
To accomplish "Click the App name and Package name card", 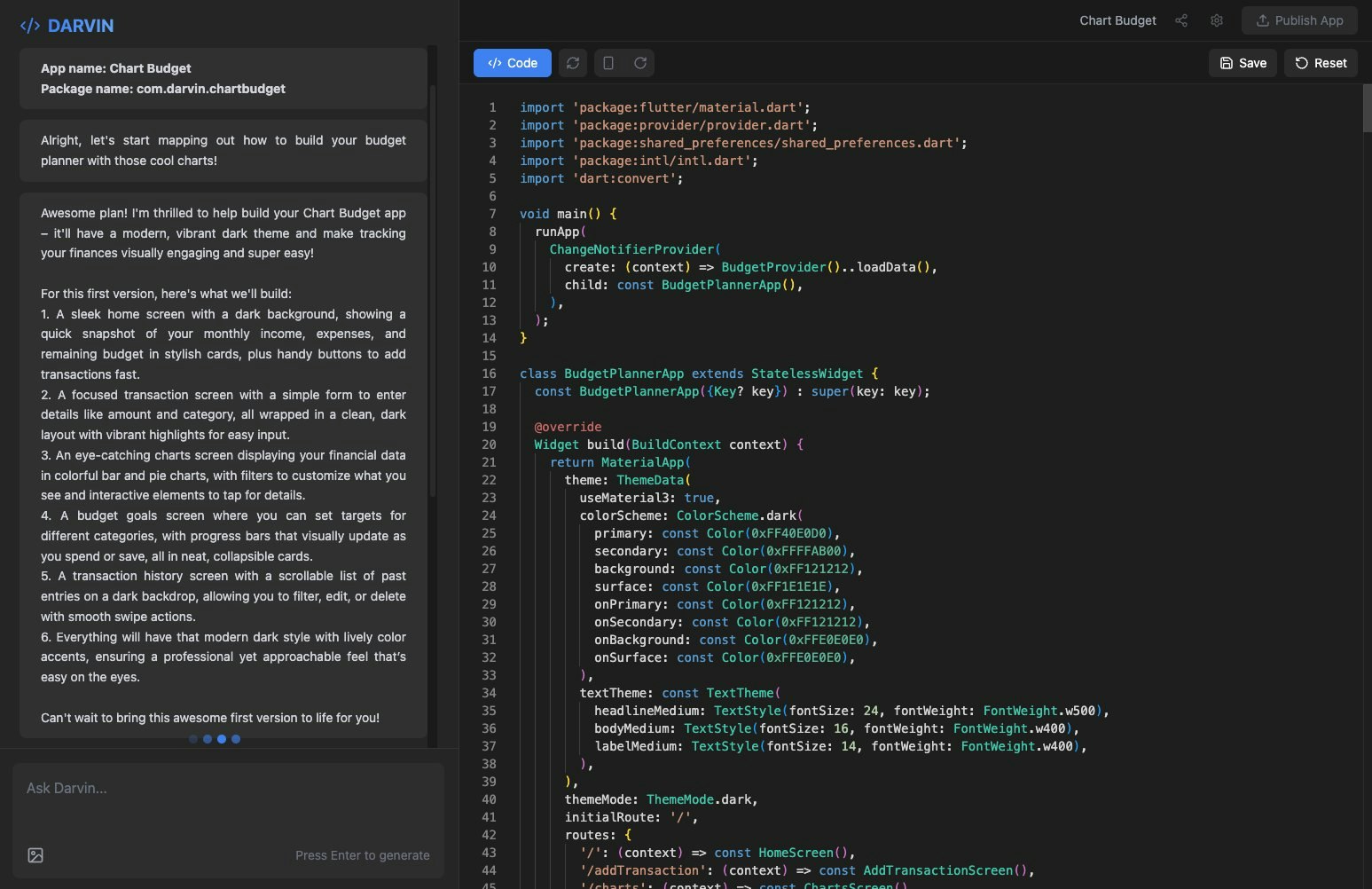I will click(223, 79).
